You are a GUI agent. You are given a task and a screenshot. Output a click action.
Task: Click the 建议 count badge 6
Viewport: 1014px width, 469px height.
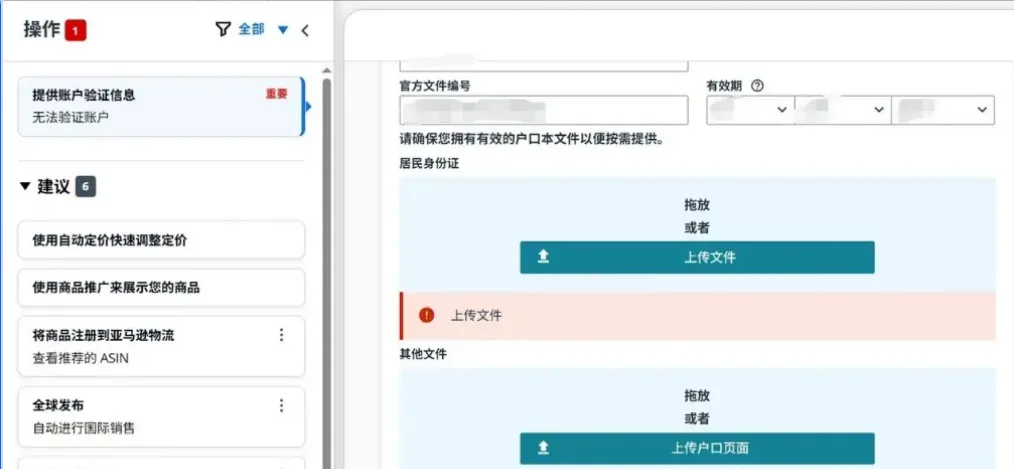pyautogui.click(x=85, y=187)
